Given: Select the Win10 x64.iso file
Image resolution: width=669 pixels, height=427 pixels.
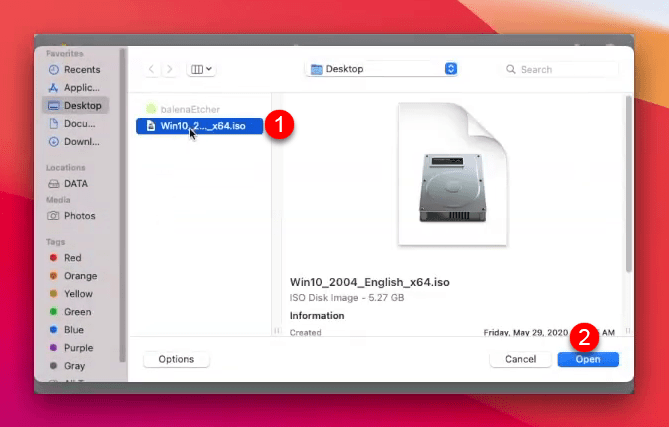Looking at the screenshot, I should pyautogui.click(x=200, y=126).
